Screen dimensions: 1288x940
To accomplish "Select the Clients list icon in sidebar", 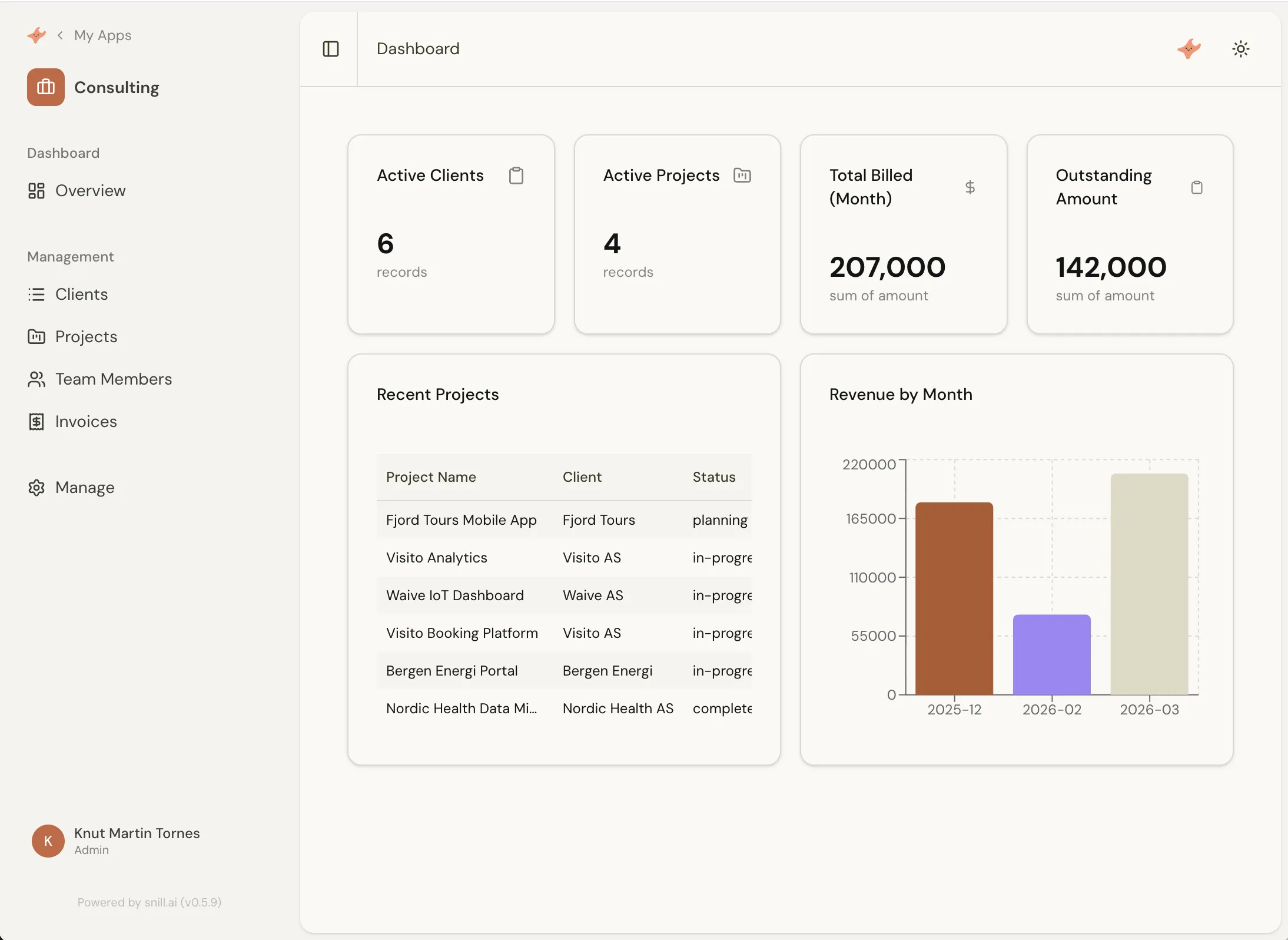I will click(36, 294).
